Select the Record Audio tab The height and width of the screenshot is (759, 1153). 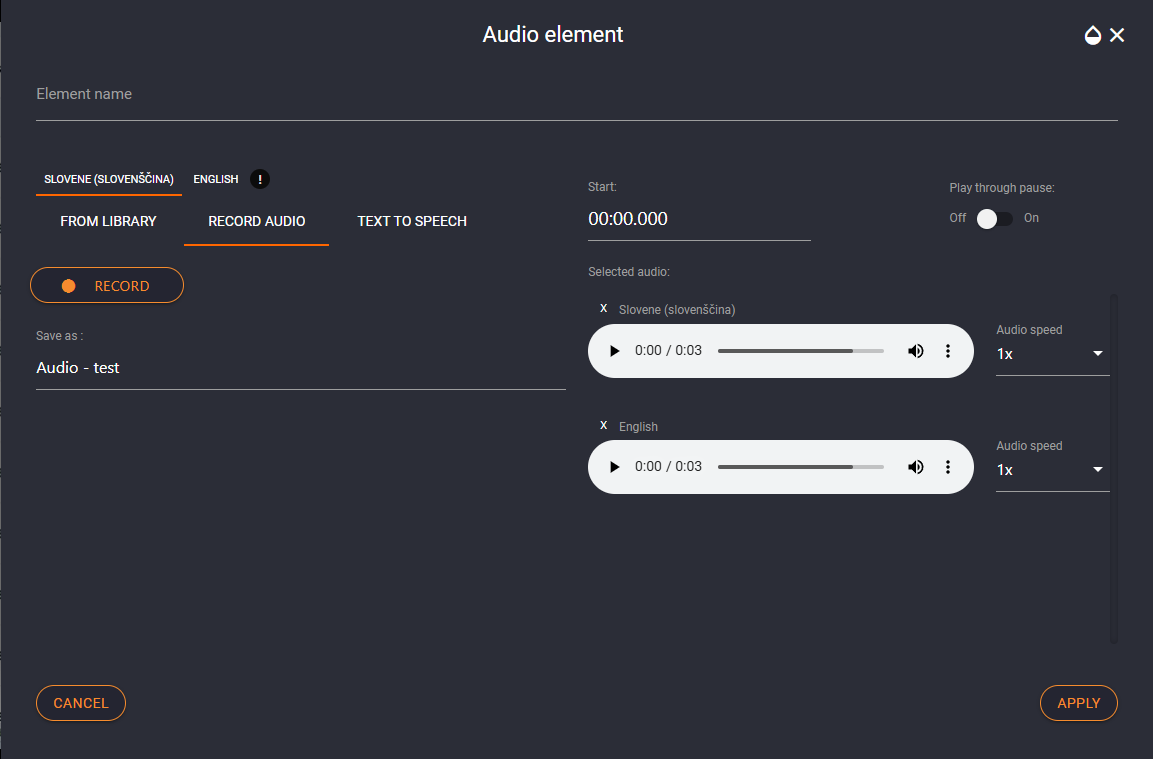click(x=257, y=221)
